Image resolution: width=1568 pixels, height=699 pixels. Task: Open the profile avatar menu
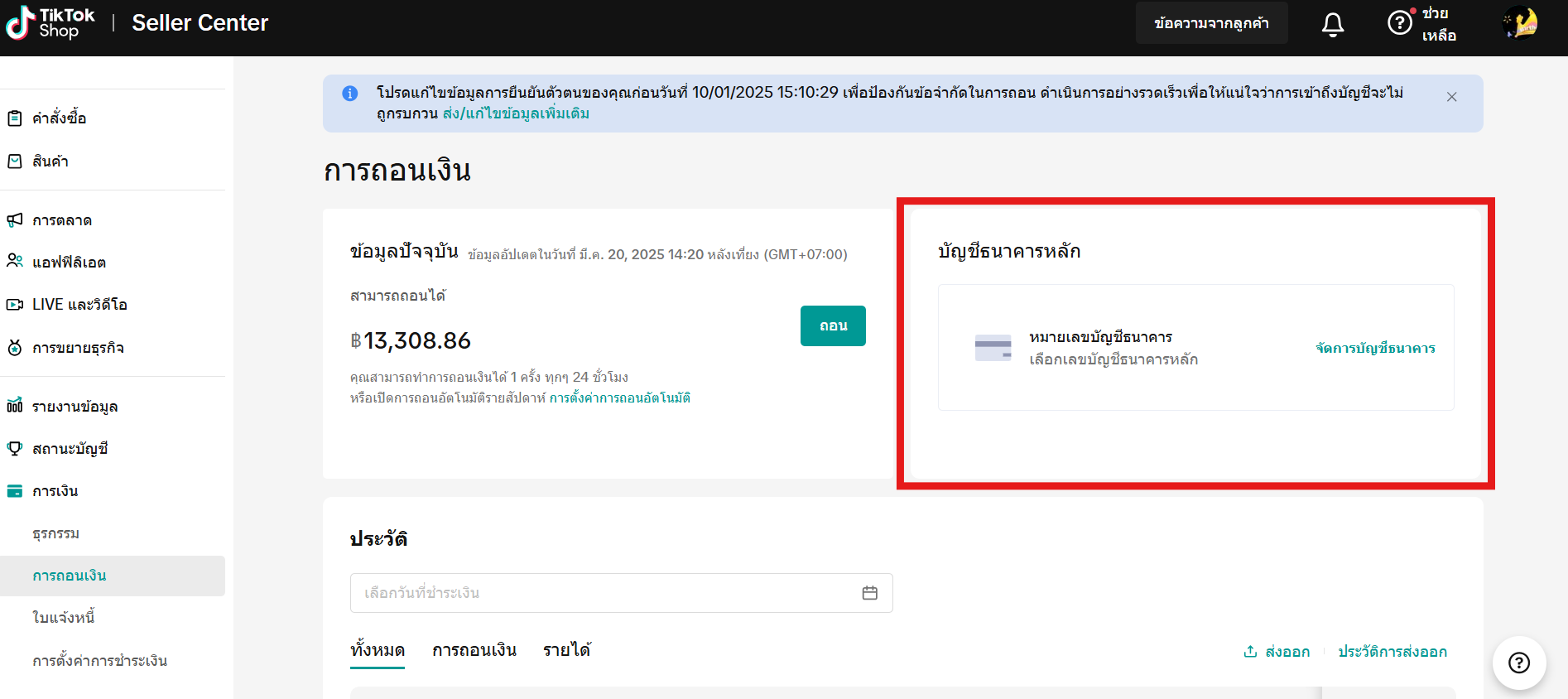tap(1521, 23)
